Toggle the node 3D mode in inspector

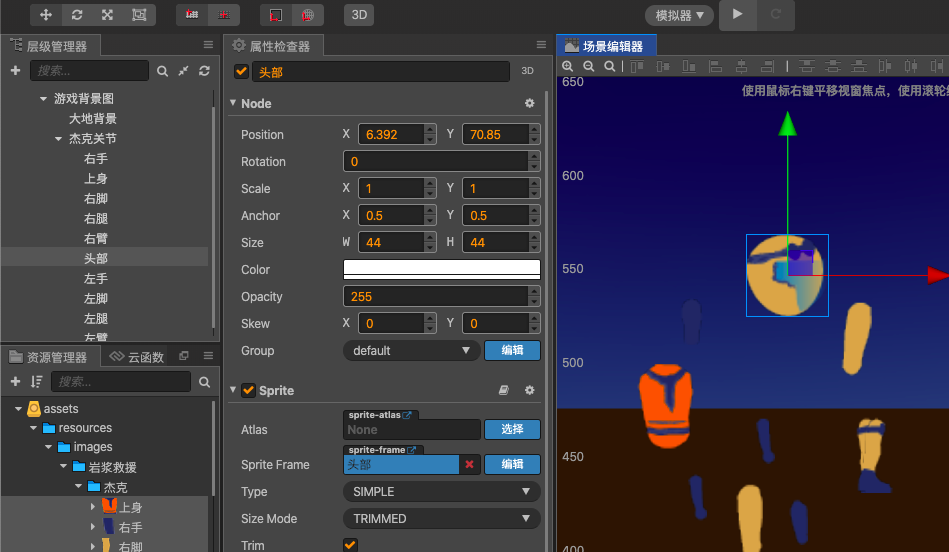click(x=528, y=71)
